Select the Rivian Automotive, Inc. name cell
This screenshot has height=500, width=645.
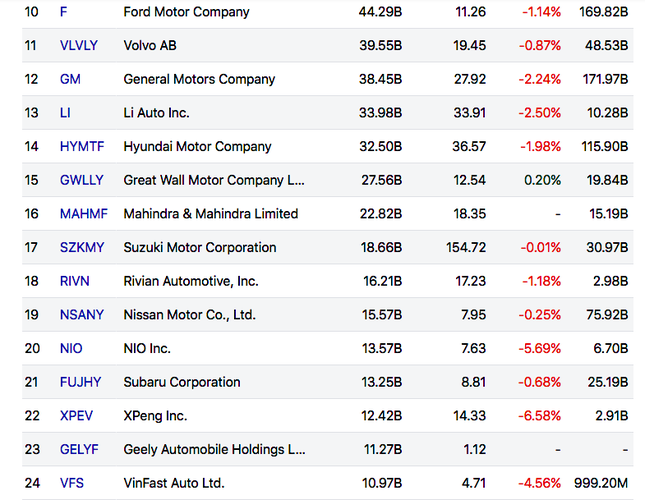coord(190,281)
